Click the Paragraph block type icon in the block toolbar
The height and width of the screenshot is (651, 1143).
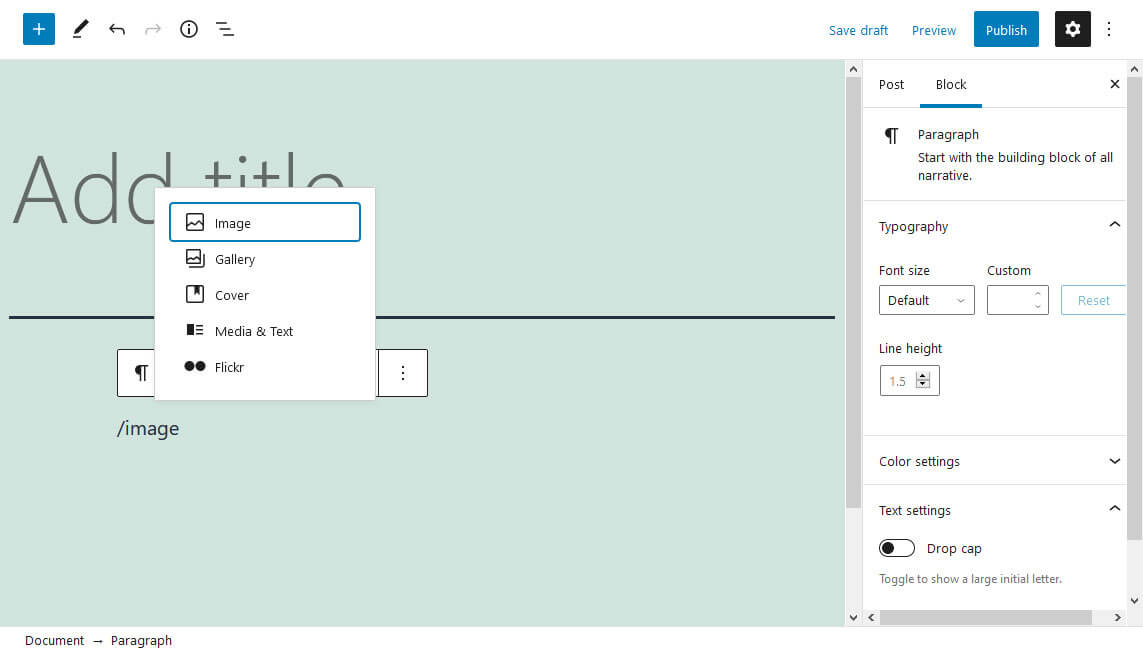[140, 373]
